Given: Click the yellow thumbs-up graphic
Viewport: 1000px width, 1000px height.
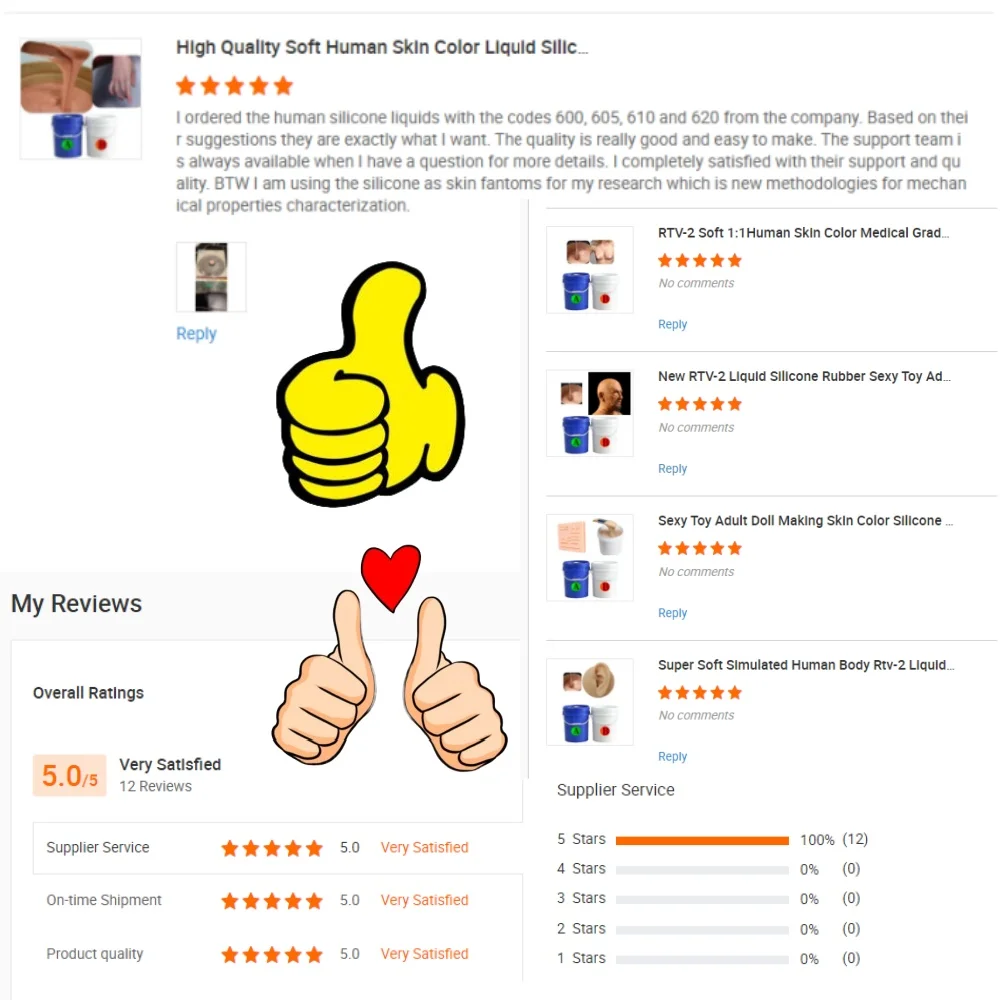Looking at the screenshot, I should point(370,385).
